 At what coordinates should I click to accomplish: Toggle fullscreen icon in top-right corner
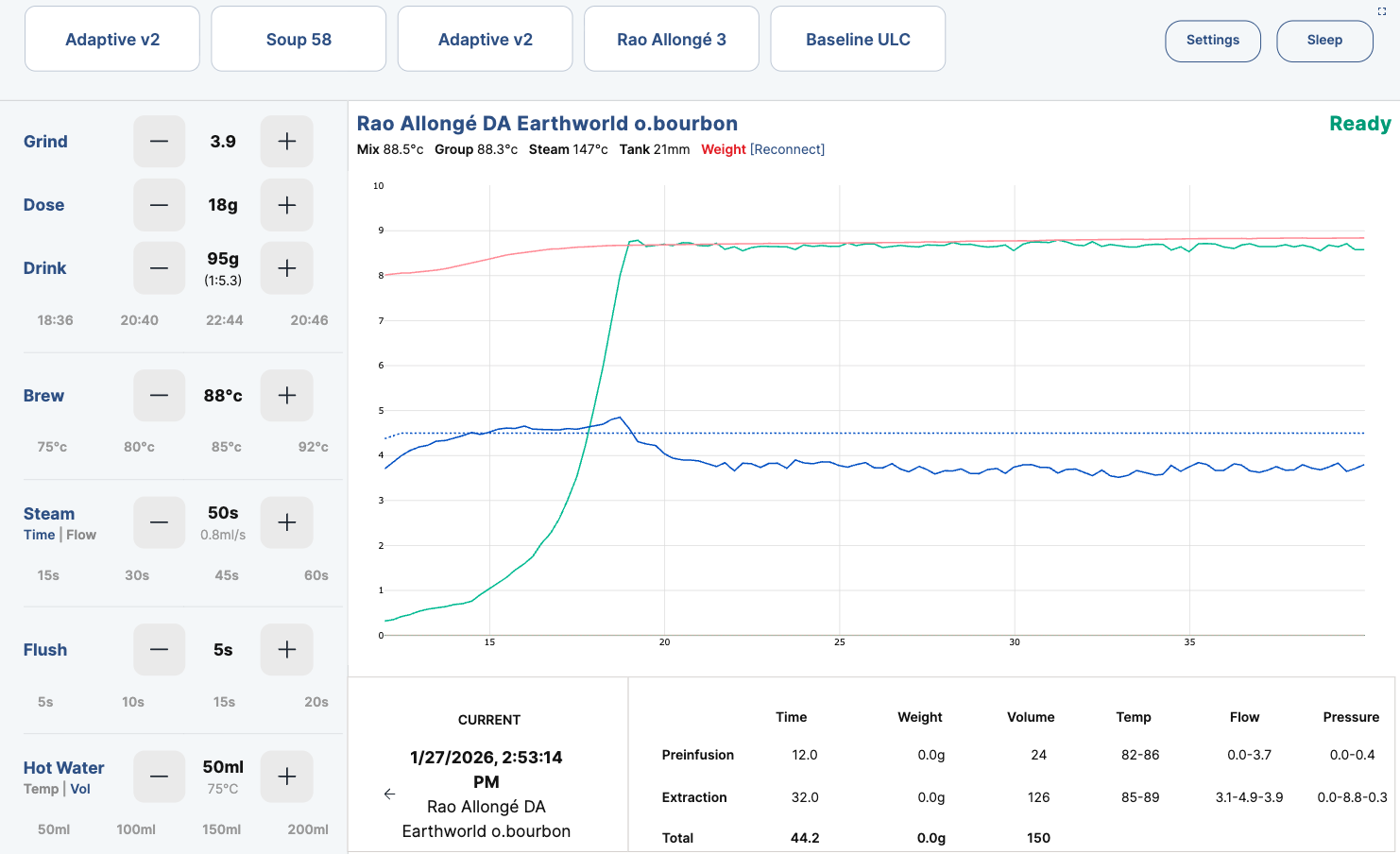tap(1381, 11)
